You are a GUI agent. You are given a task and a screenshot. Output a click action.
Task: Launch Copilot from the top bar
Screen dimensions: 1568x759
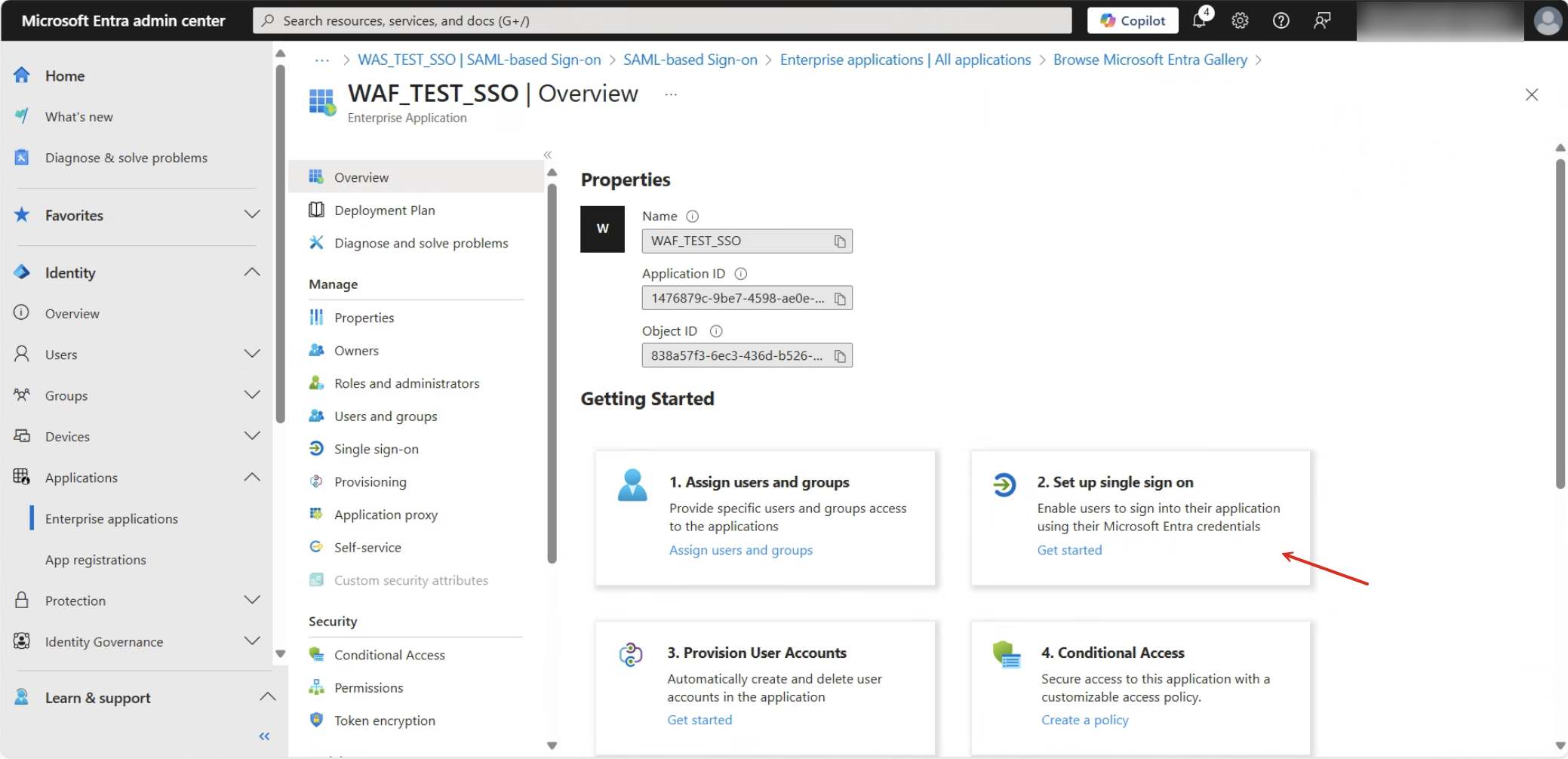1132,20
